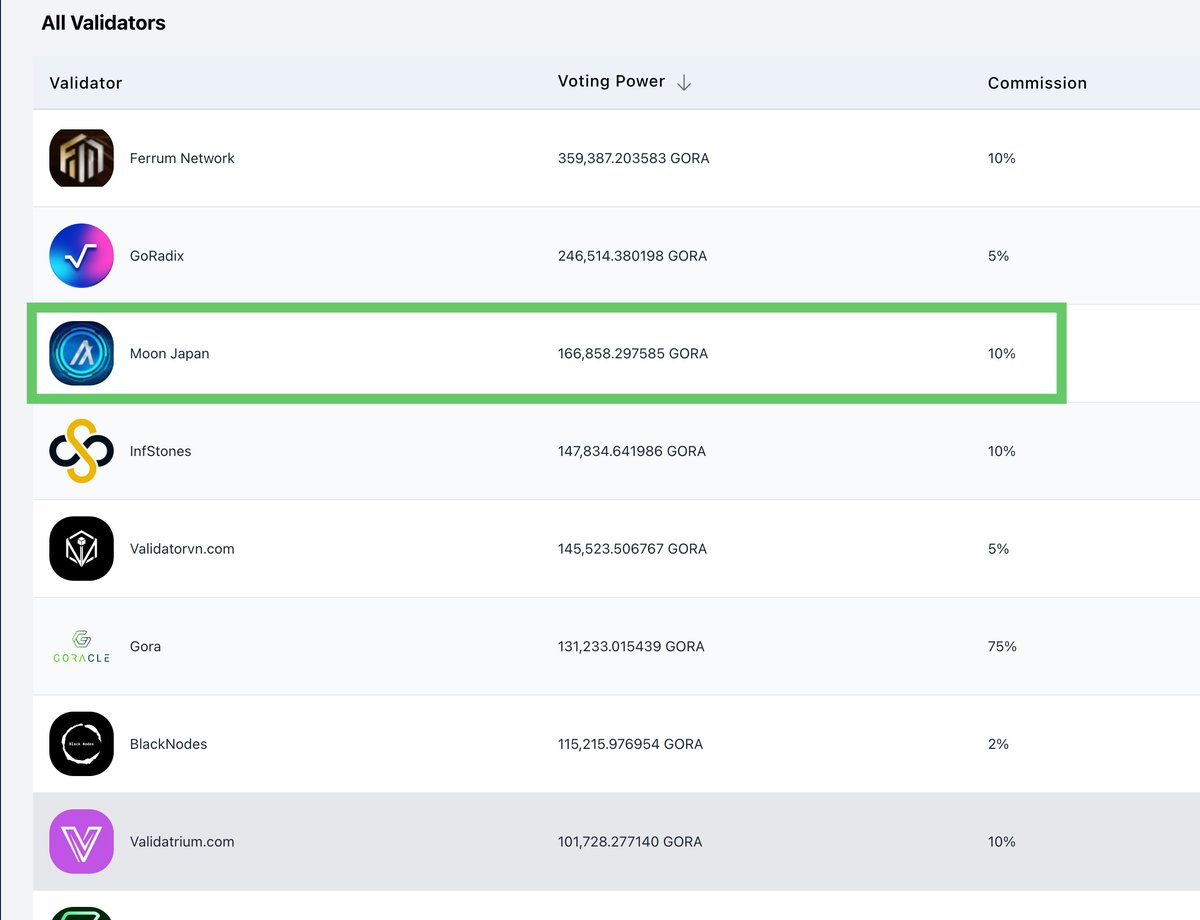Click the Validatrium.com validator logo
1200x920 pixels.
[x=81, y=841]
